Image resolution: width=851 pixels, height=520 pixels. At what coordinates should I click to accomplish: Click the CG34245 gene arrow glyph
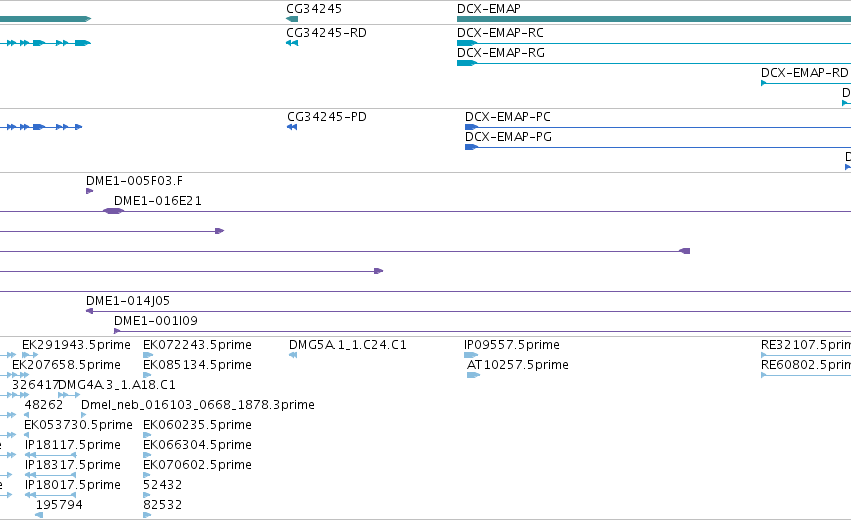click(x=292, y=19)
